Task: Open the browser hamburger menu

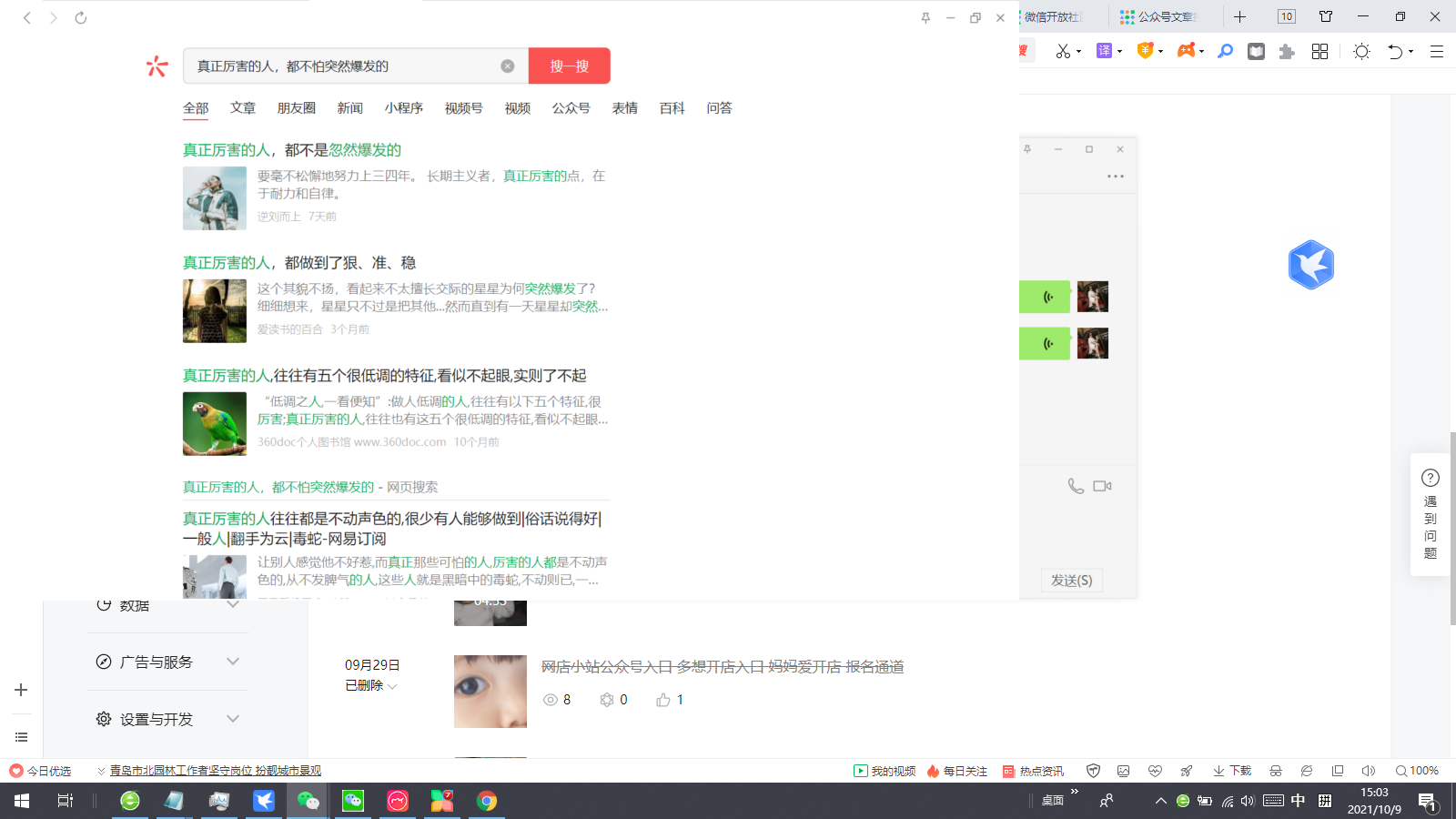Action: coord(1437,51)
